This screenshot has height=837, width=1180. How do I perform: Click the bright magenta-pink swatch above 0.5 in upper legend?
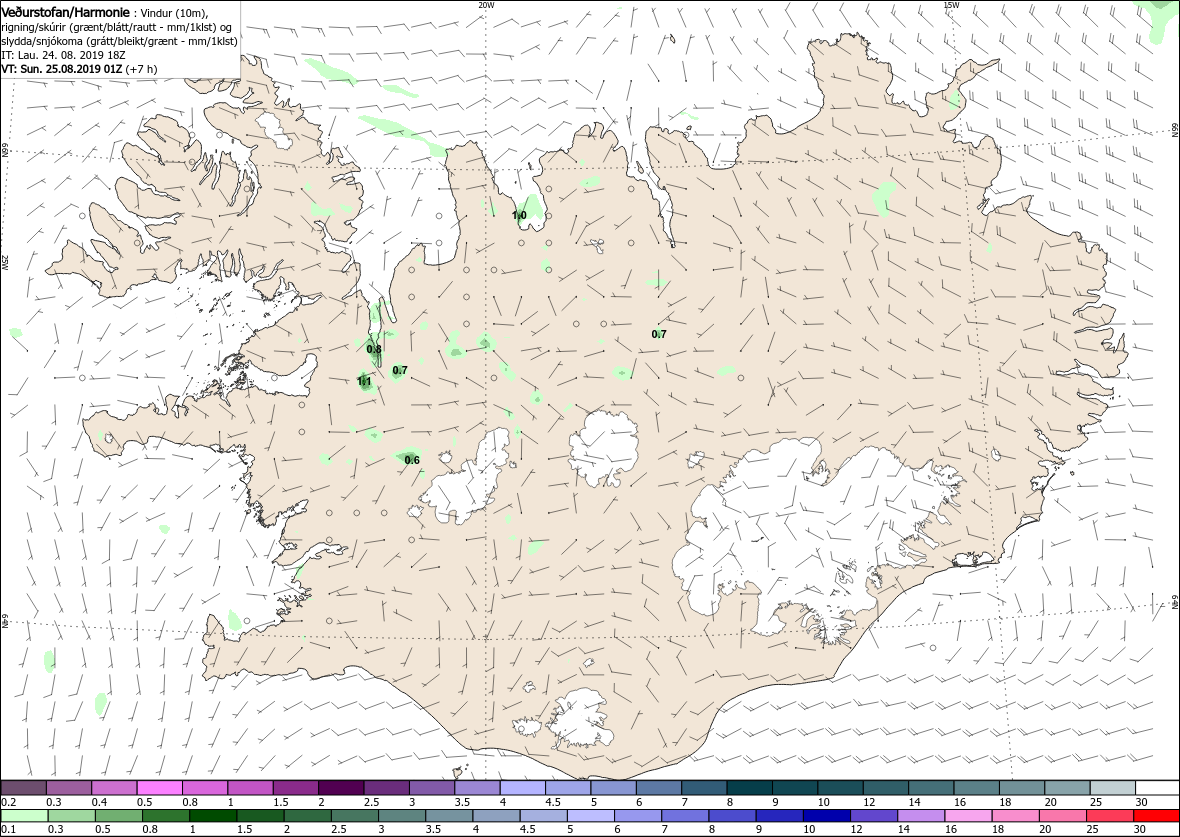coord(160,788)
